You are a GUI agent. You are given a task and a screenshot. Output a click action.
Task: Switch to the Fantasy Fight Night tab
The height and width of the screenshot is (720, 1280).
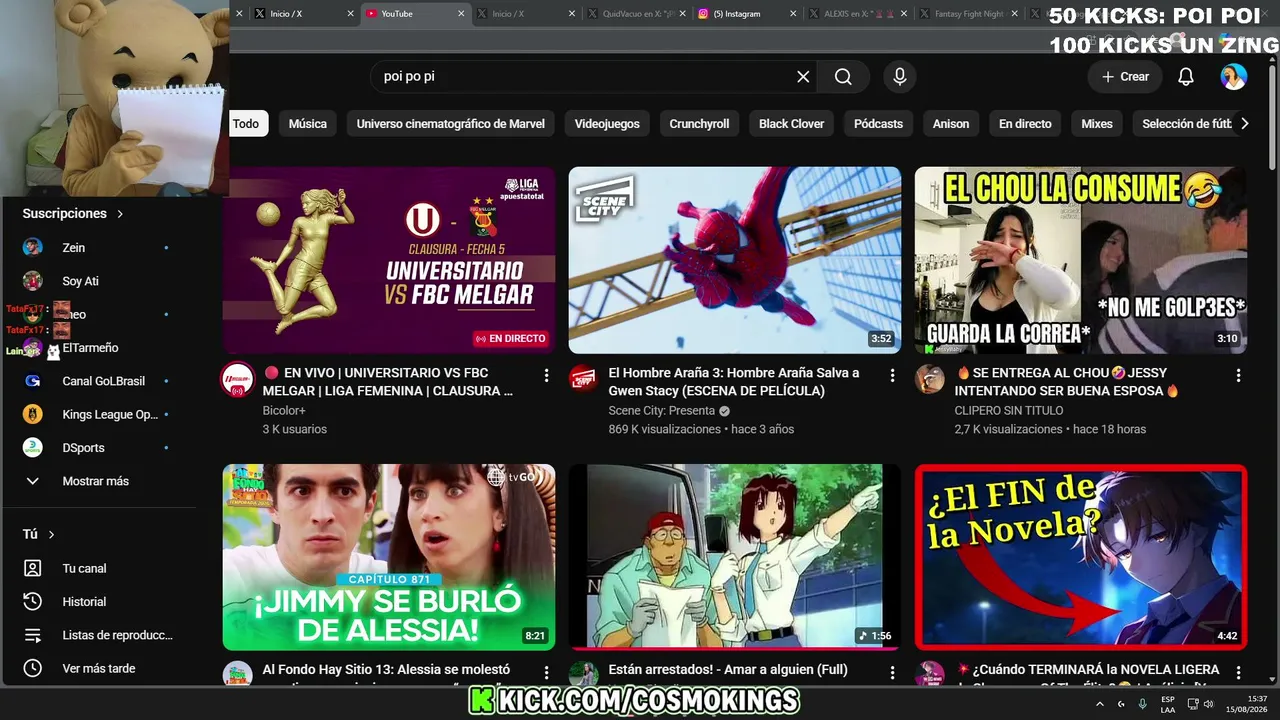point(968,14)
